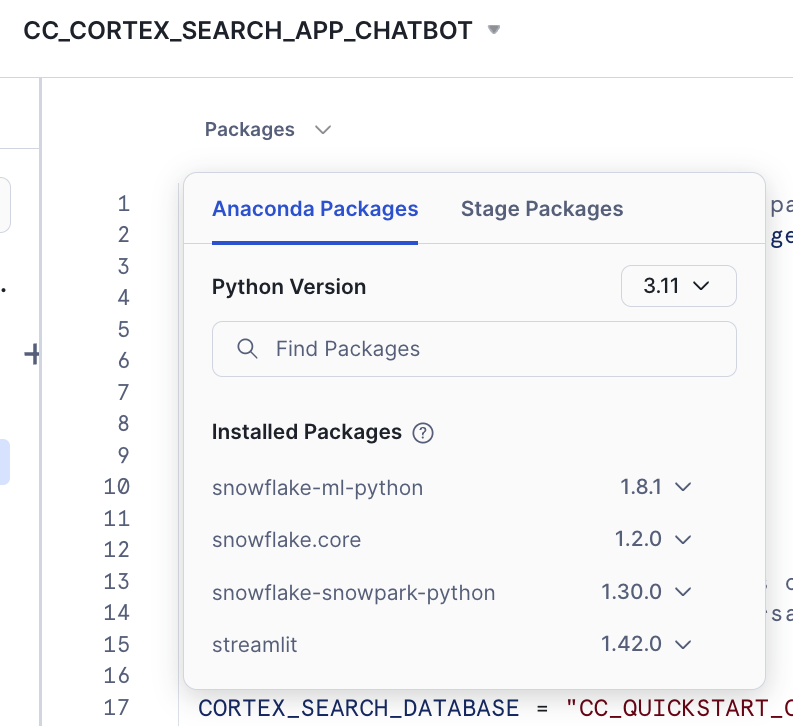Viewport: 793px width, 726px height.
Task: Open streamlit version 1.42.0 dropdown
Action: coord(646,644)
